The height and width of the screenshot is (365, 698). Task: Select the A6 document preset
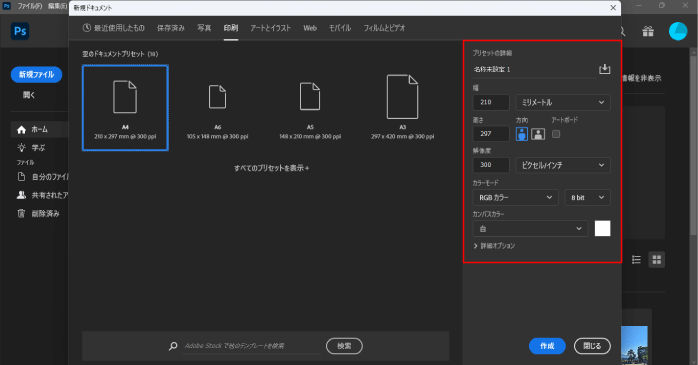217,108
